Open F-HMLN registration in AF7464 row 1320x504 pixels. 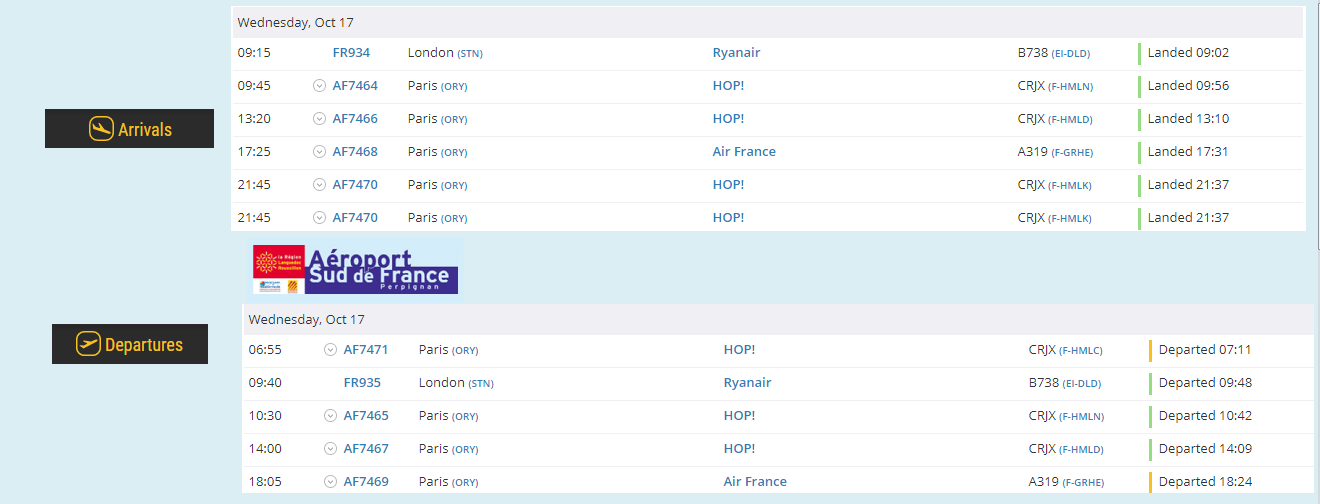coord(1071,87)
